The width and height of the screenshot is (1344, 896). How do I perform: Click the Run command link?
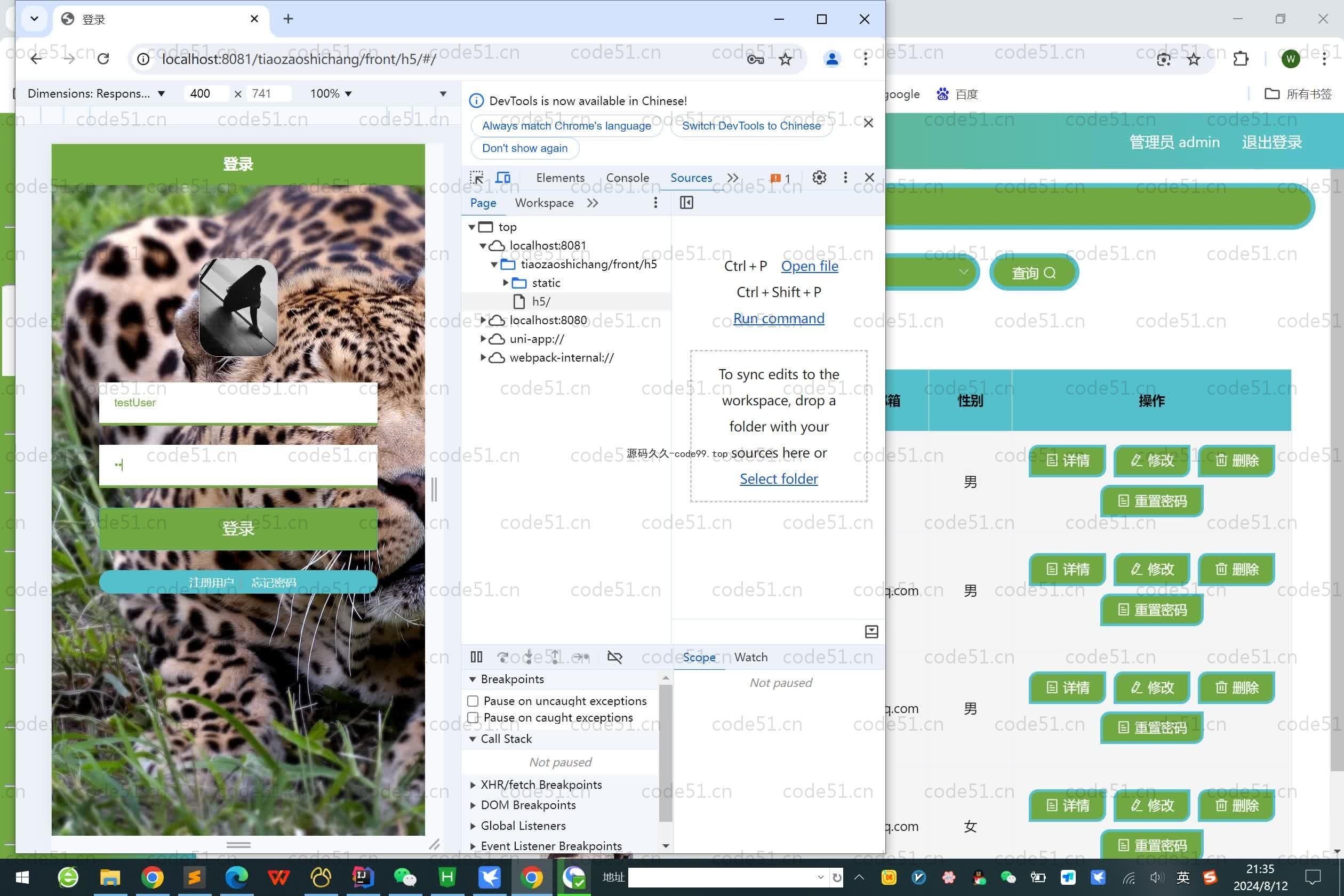click(x=778, y=318)
